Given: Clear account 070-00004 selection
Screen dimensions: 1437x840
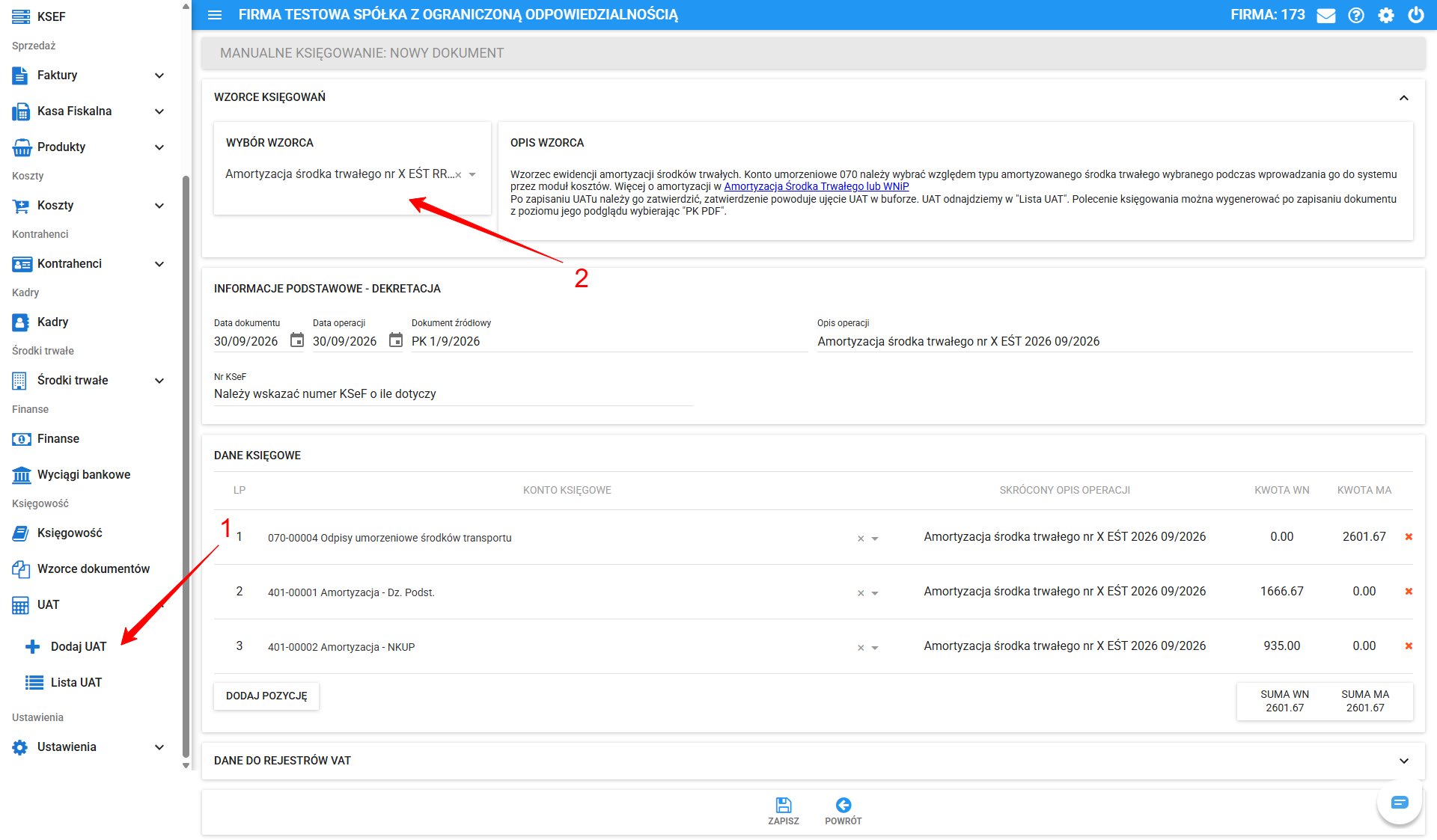Looking at the screenshot, I should tap(861, 539).
